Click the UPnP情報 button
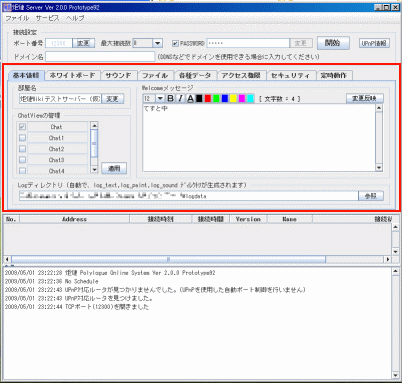 (x=374, y=43)
